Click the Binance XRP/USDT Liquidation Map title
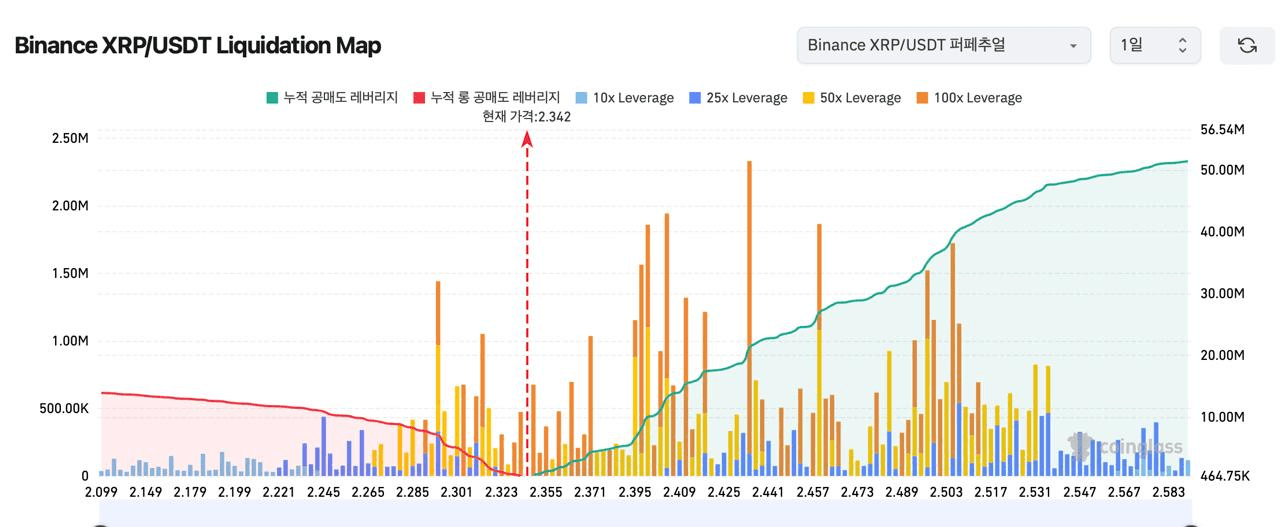Screen dimensions: 1280x527 tap(198, 45)
